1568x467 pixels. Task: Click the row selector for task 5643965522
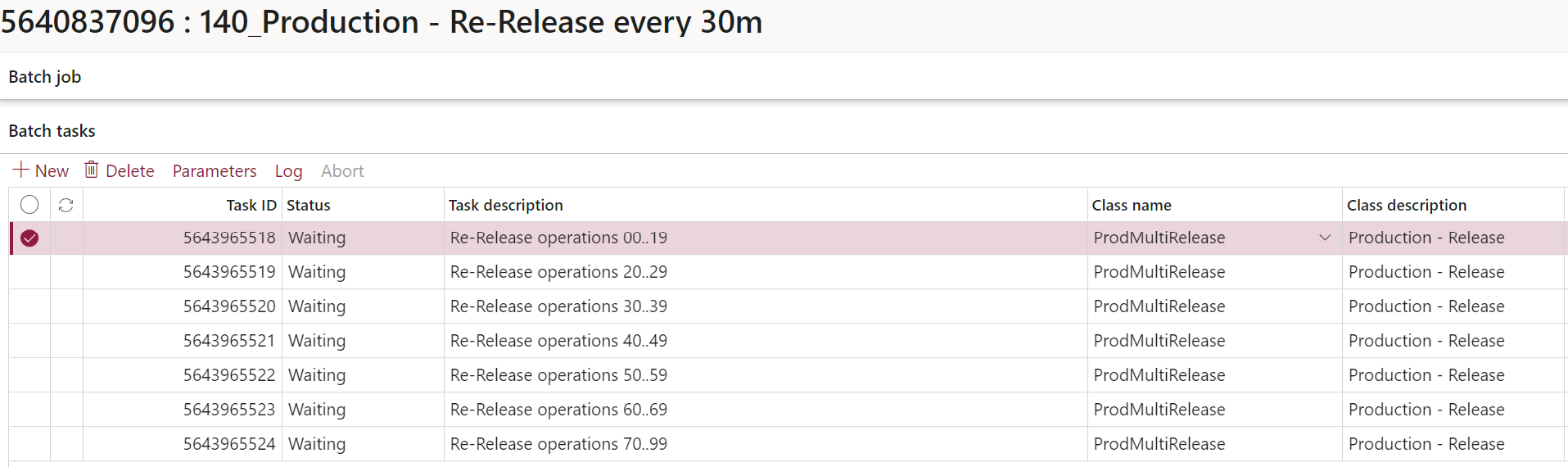[29, 375]
